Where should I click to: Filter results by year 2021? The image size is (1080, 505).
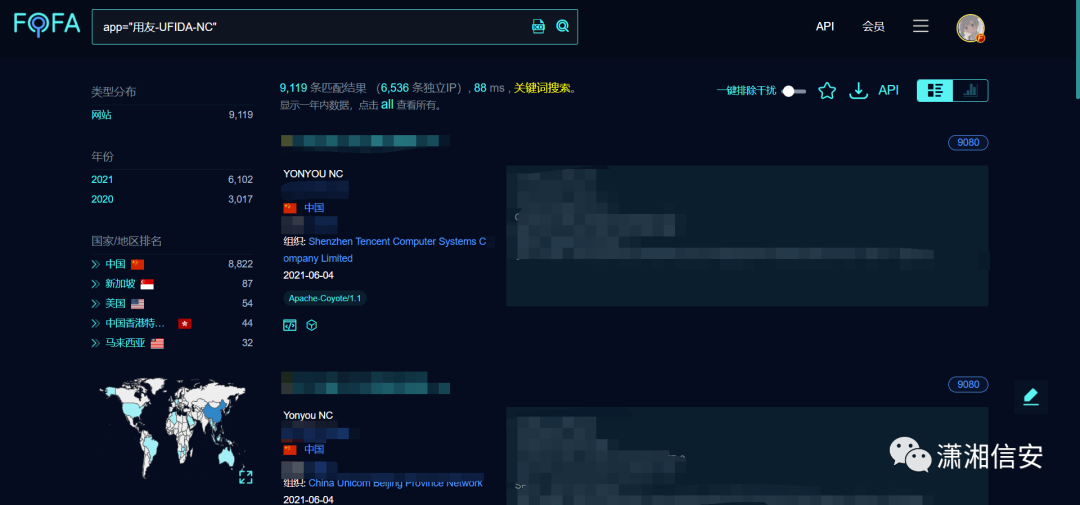coord(102,179)
